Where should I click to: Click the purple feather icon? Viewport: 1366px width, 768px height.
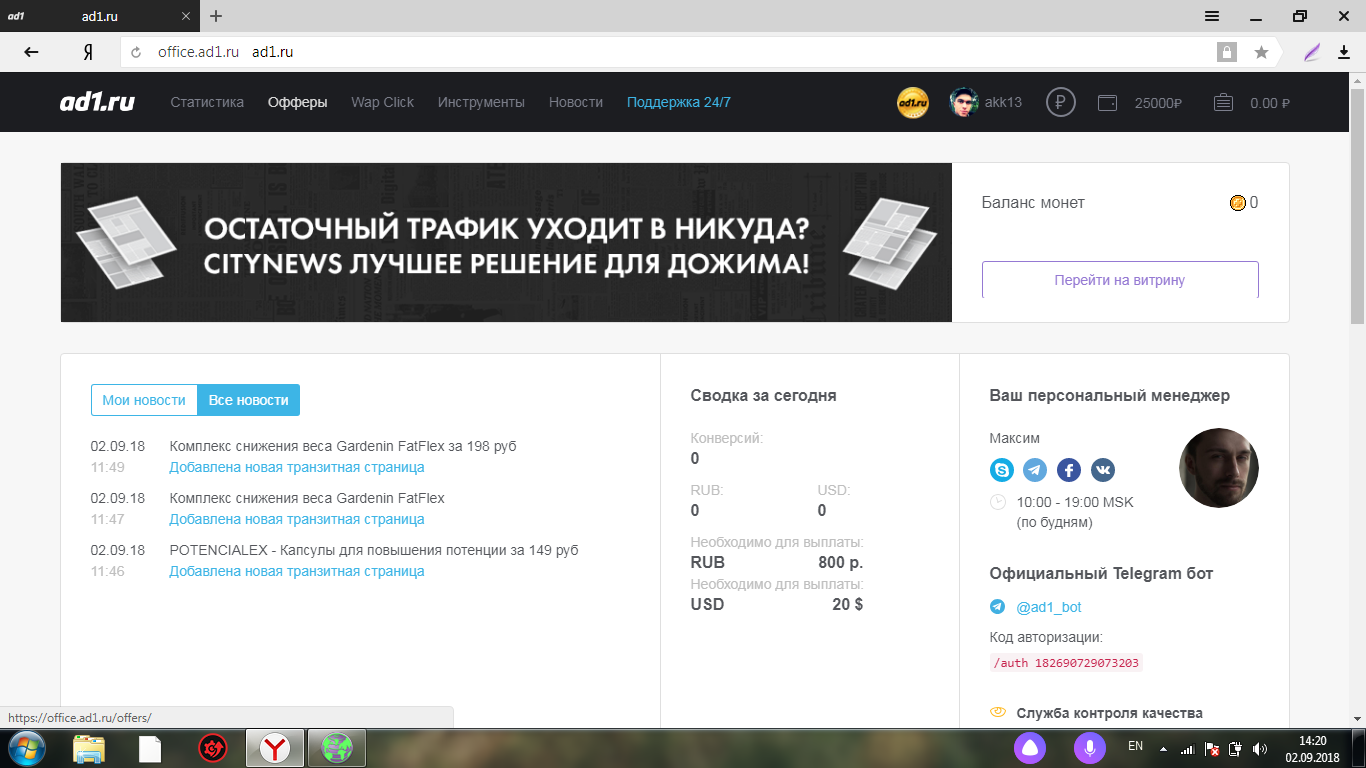pyautogui.click(x=1312, y=52)
